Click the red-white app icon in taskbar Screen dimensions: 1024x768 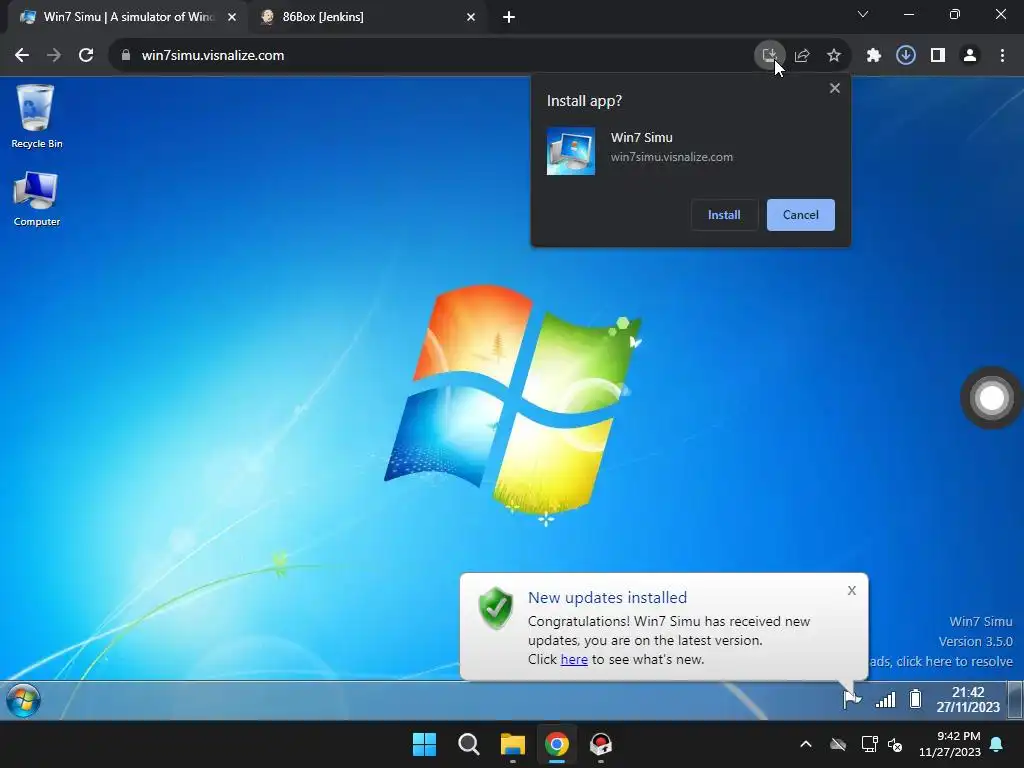tap(601, 744)
